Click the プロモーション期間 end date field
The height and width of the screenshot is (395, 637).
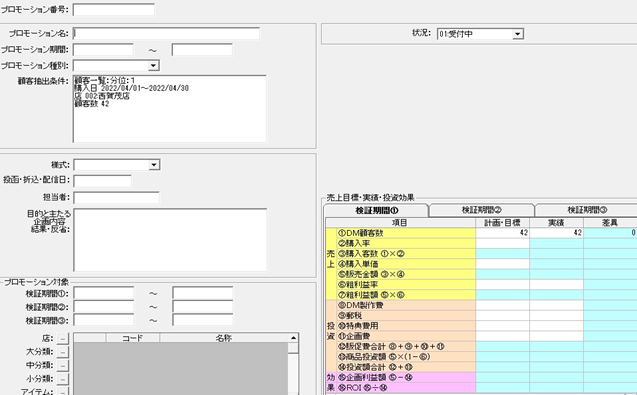[202, 50]
